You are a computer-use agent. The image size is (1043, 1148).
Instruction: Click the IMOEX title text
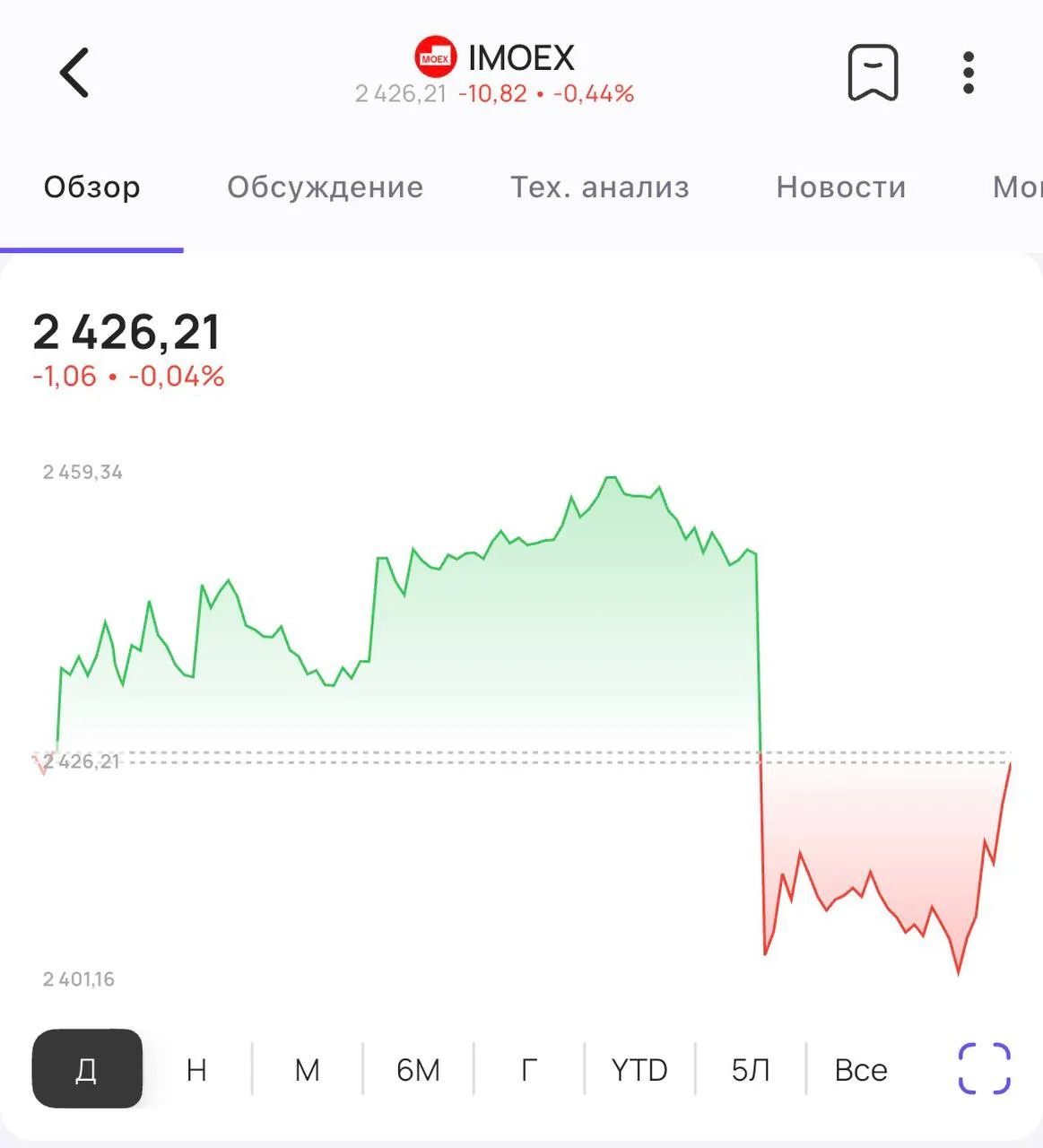(x=521, y=58)
